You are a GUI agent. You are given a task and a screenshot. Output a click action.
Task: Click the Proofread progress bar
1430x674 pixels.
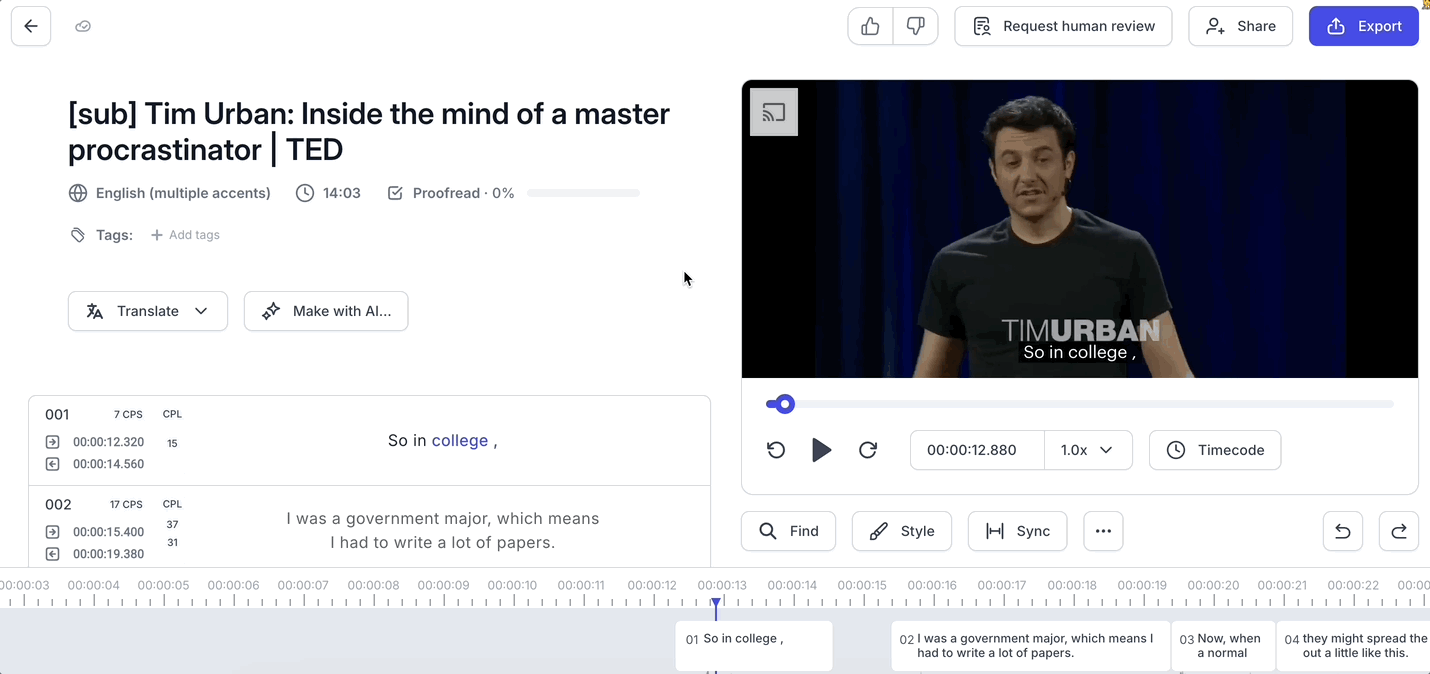(x=583, y=193)
